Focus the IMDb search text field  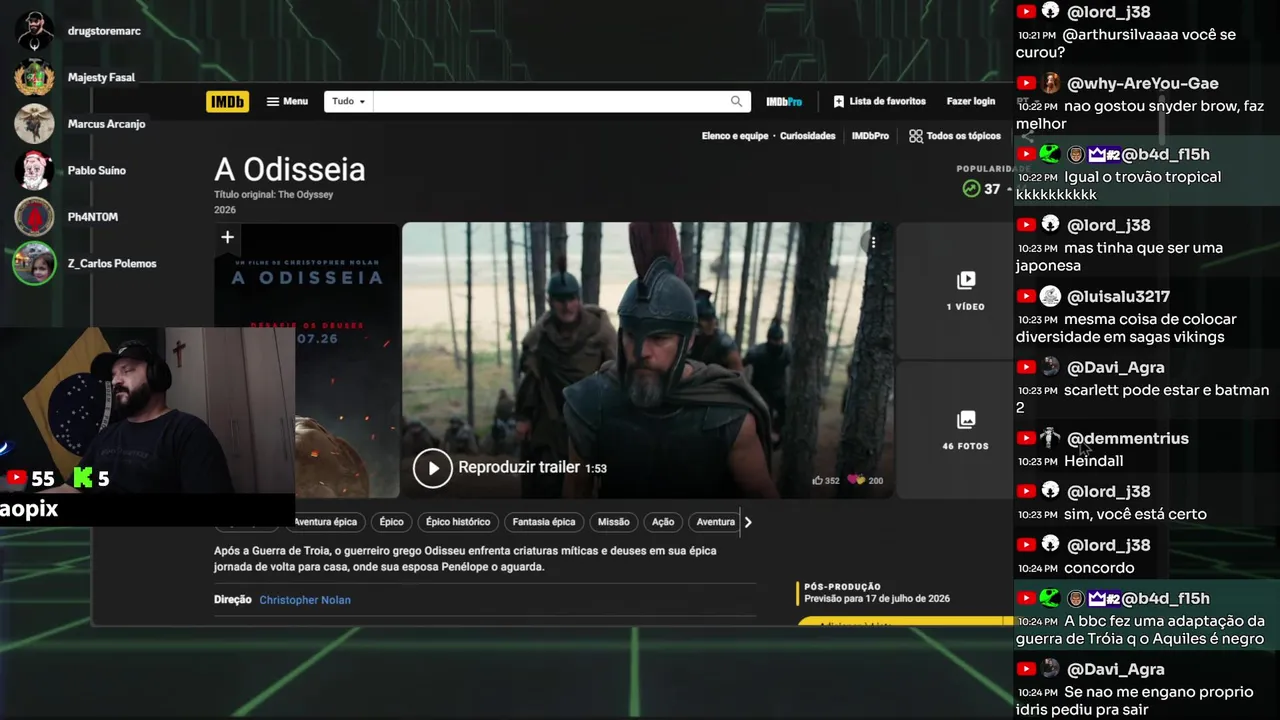550,101
